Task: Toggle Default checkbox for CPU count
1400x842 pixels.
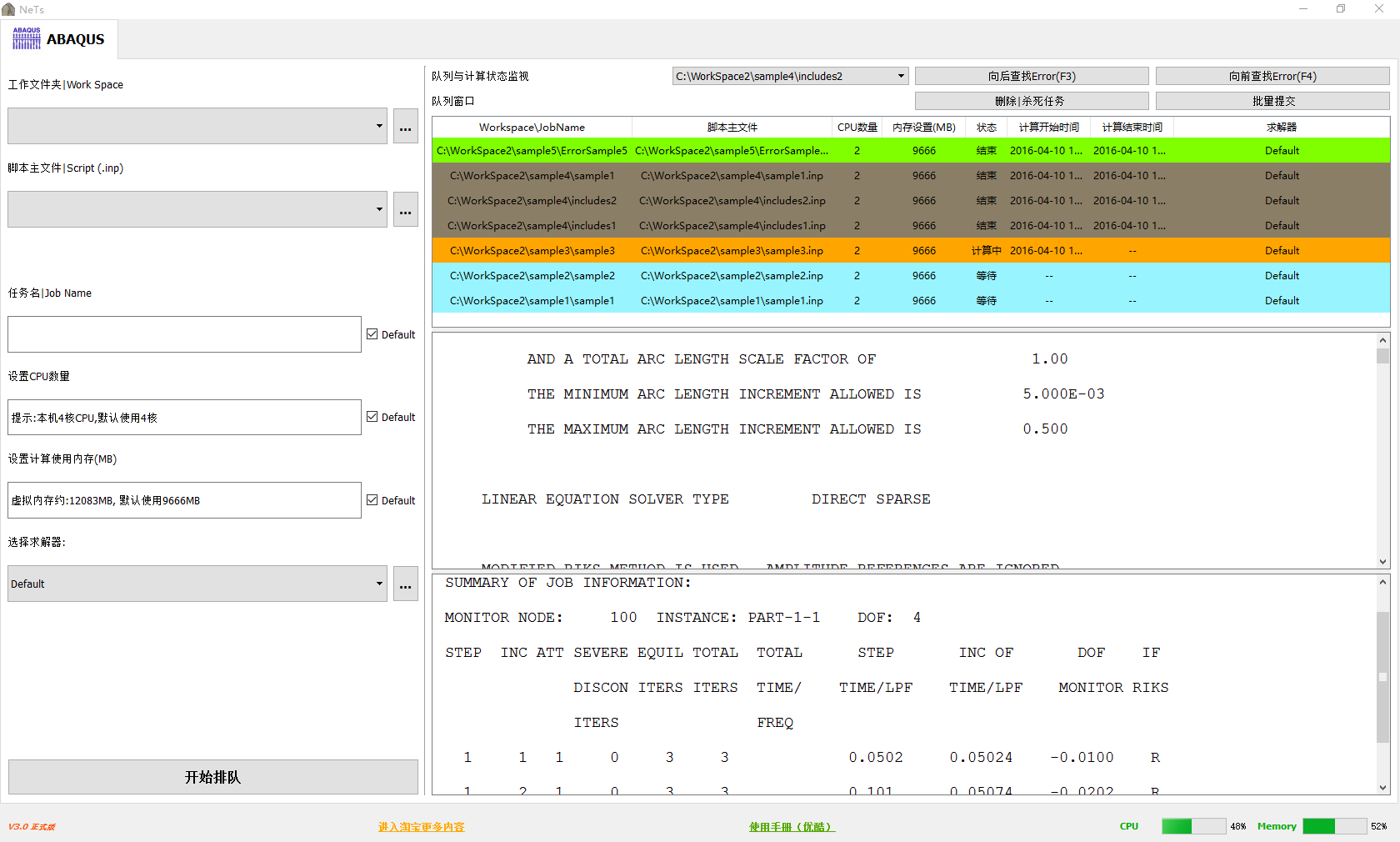Action: coord(372,417)
